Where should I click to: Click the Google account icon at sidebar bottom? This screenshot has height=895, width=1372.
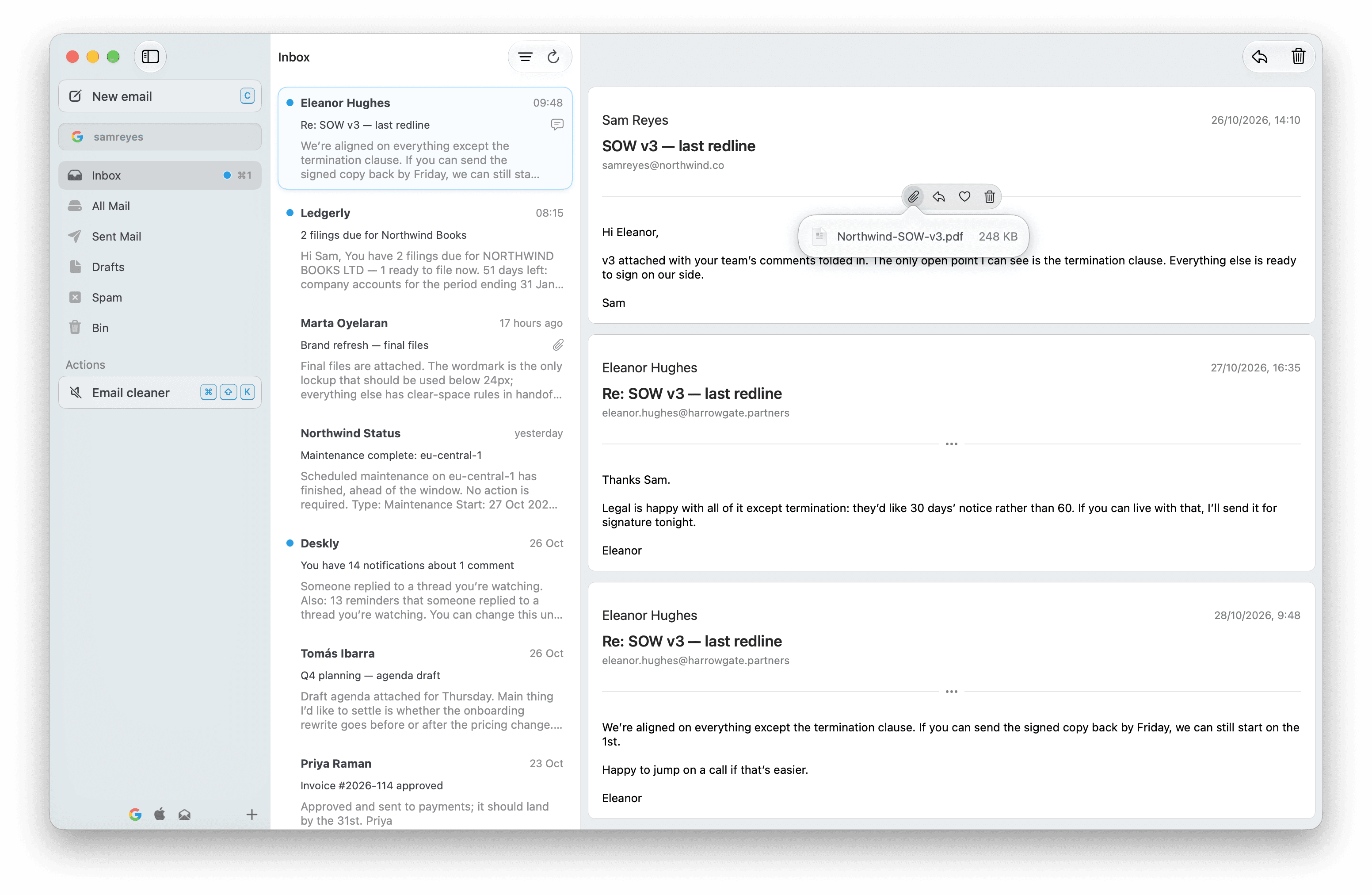tap(135, 814)
